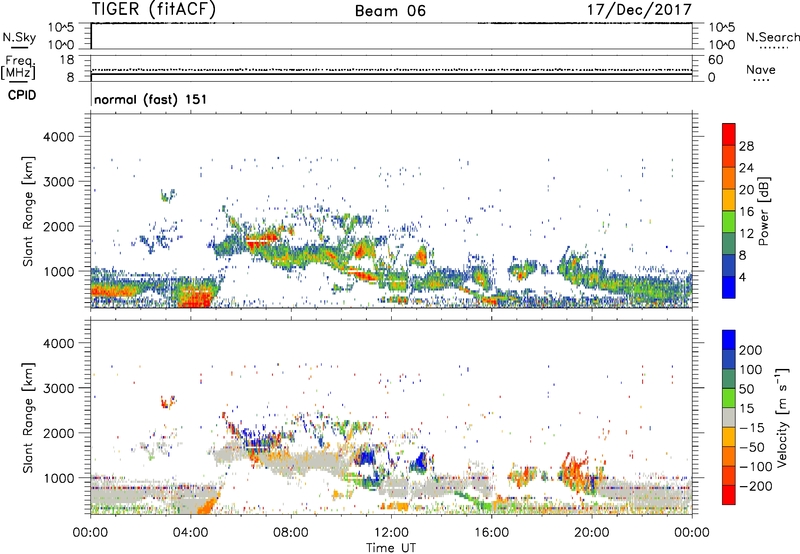
Task: Click the Velocity [m s-1] colorbar label
Action: tap(782, 417)
